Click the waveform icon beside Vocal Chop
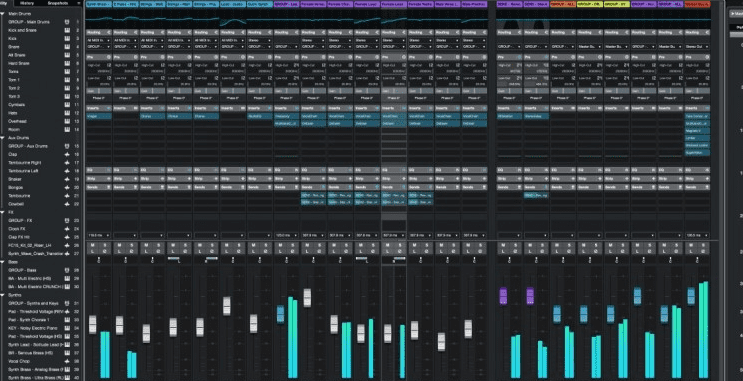This screenshot has width=743, height=381. tap(67, 361)
